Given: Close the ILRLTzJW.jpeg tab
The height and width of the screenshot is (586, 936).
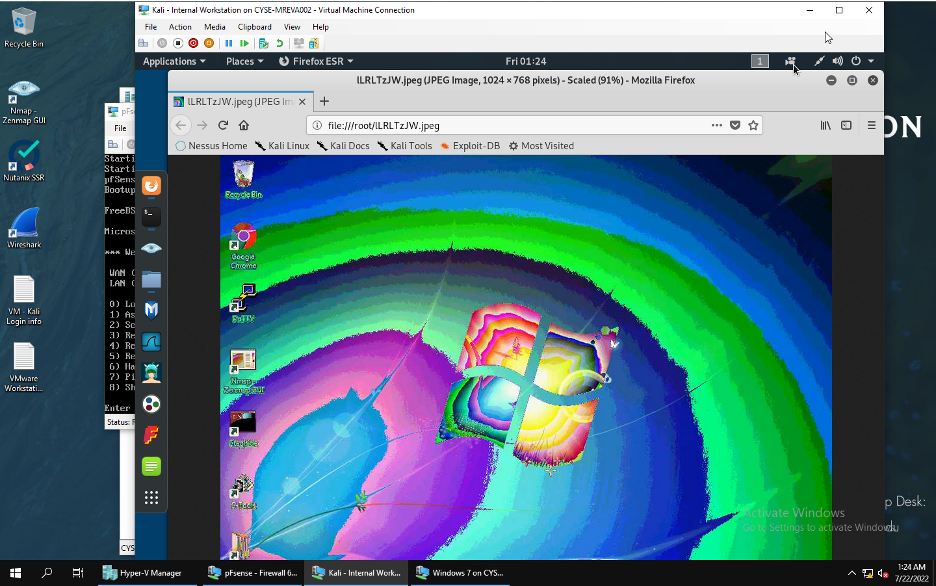Looking at the screenshot, I should point(302,101).
